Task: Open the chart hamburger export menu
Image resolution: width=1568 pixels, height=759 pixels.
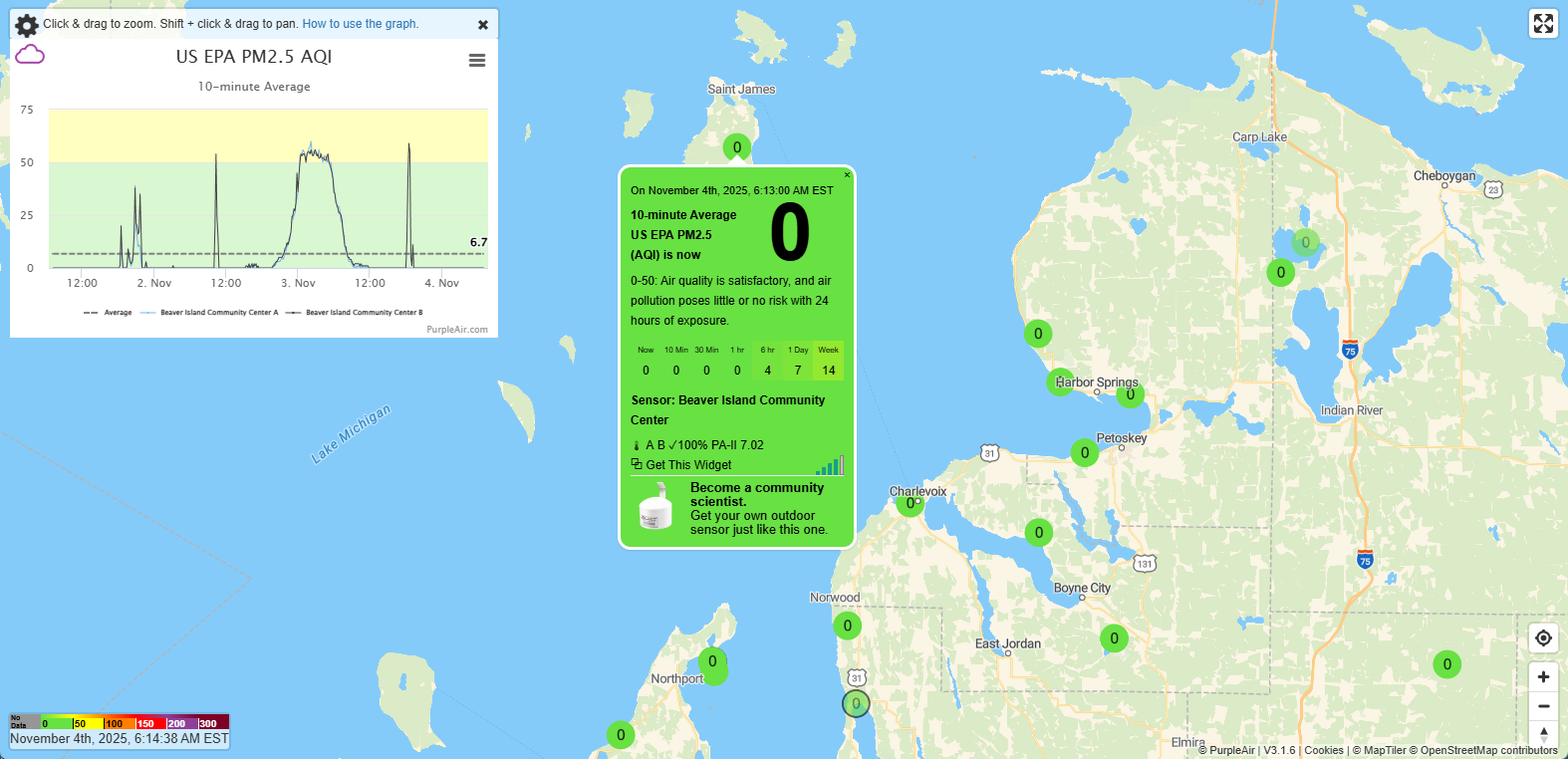Action: pyautogui.click(x=477, y=61)
